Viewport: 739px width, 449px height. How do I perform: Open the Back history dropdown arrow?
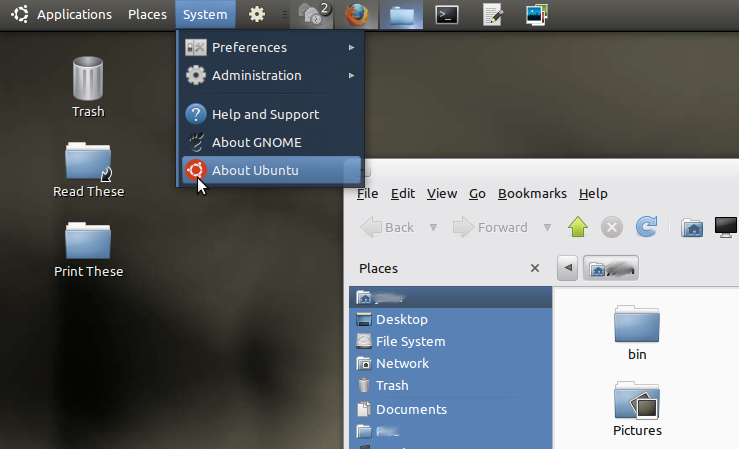click(x=434, y=228)
